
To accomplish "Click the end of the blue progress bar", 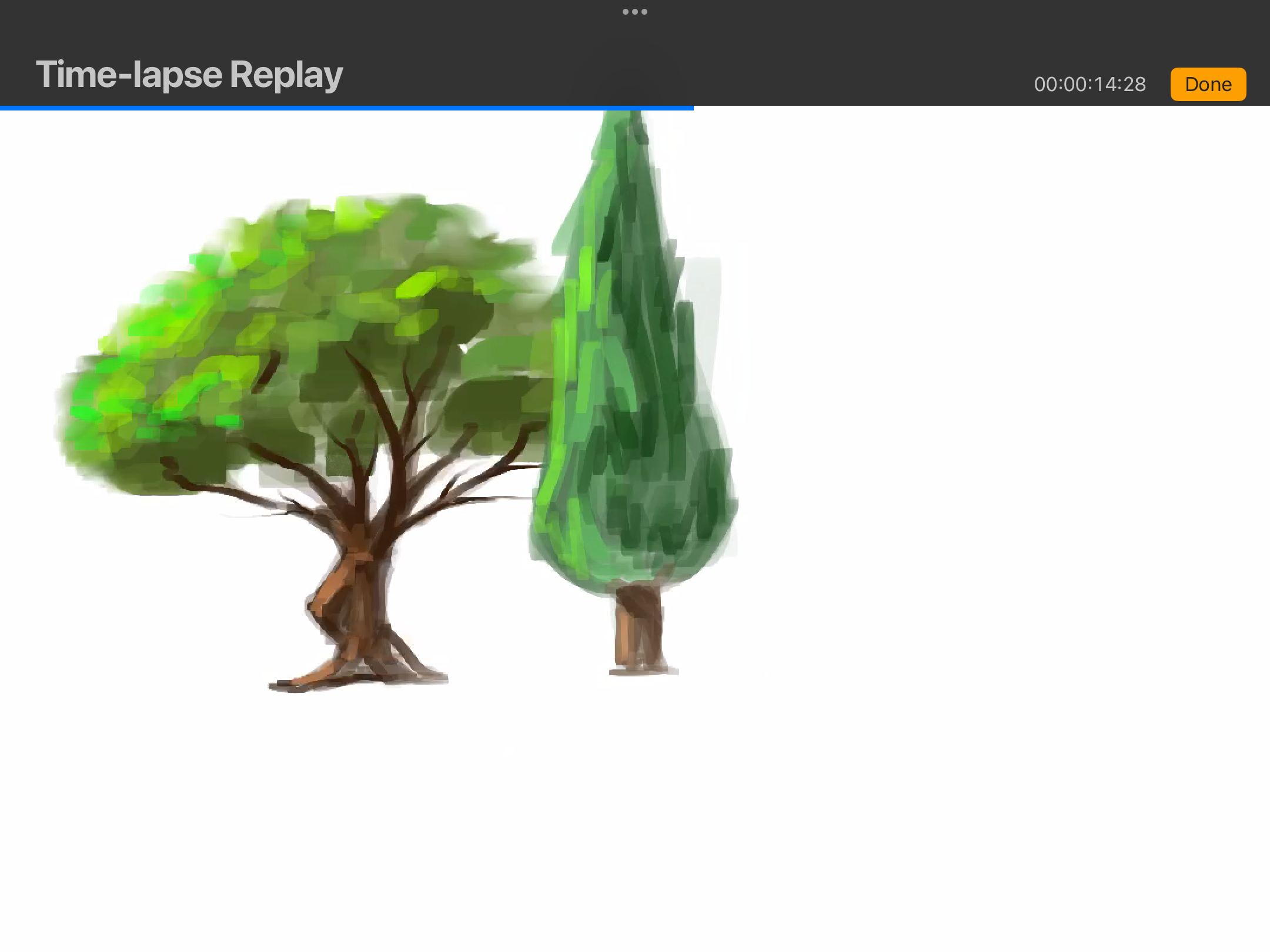I will [691, 108].
